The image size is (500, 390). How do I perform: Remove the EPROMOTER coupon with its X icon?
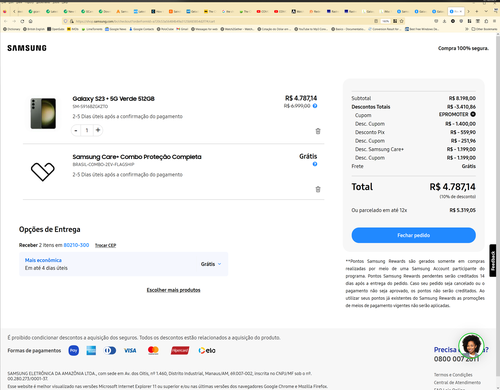(x=473, y=114)
